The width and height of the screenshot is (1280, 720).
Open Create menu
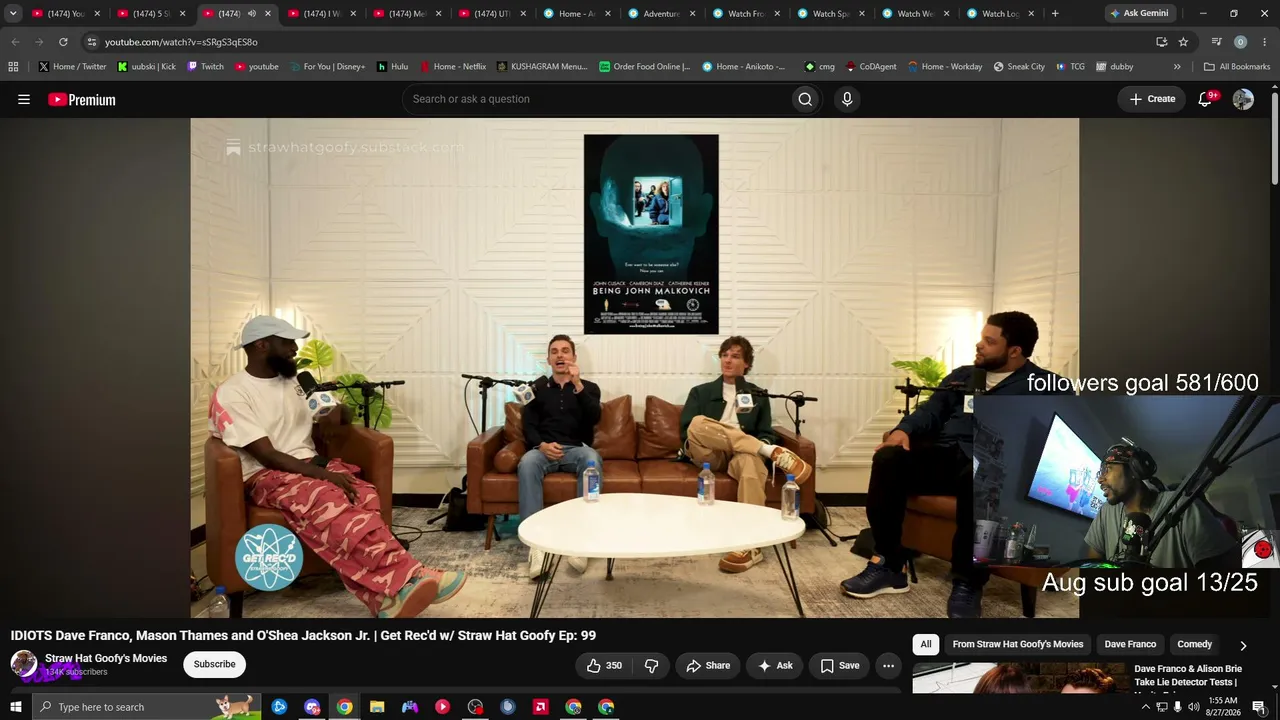pyautogui.click(x=1153, y=99)
